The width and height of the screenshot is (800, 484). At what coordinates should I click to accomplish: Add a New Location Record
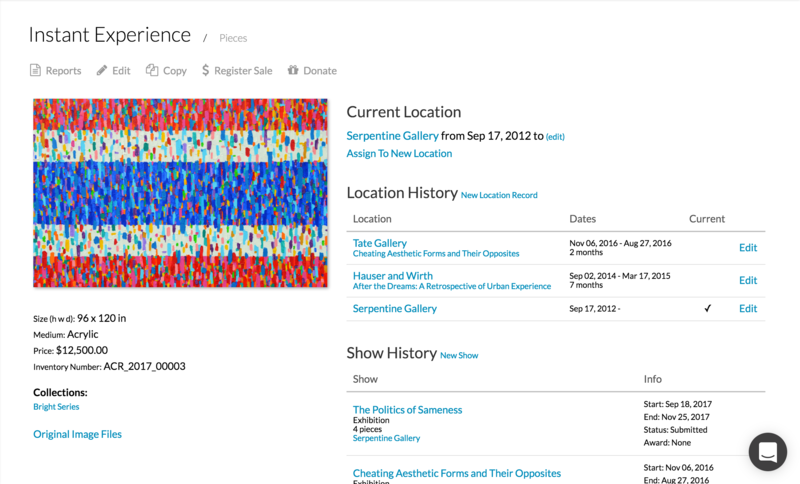[499, 195]
